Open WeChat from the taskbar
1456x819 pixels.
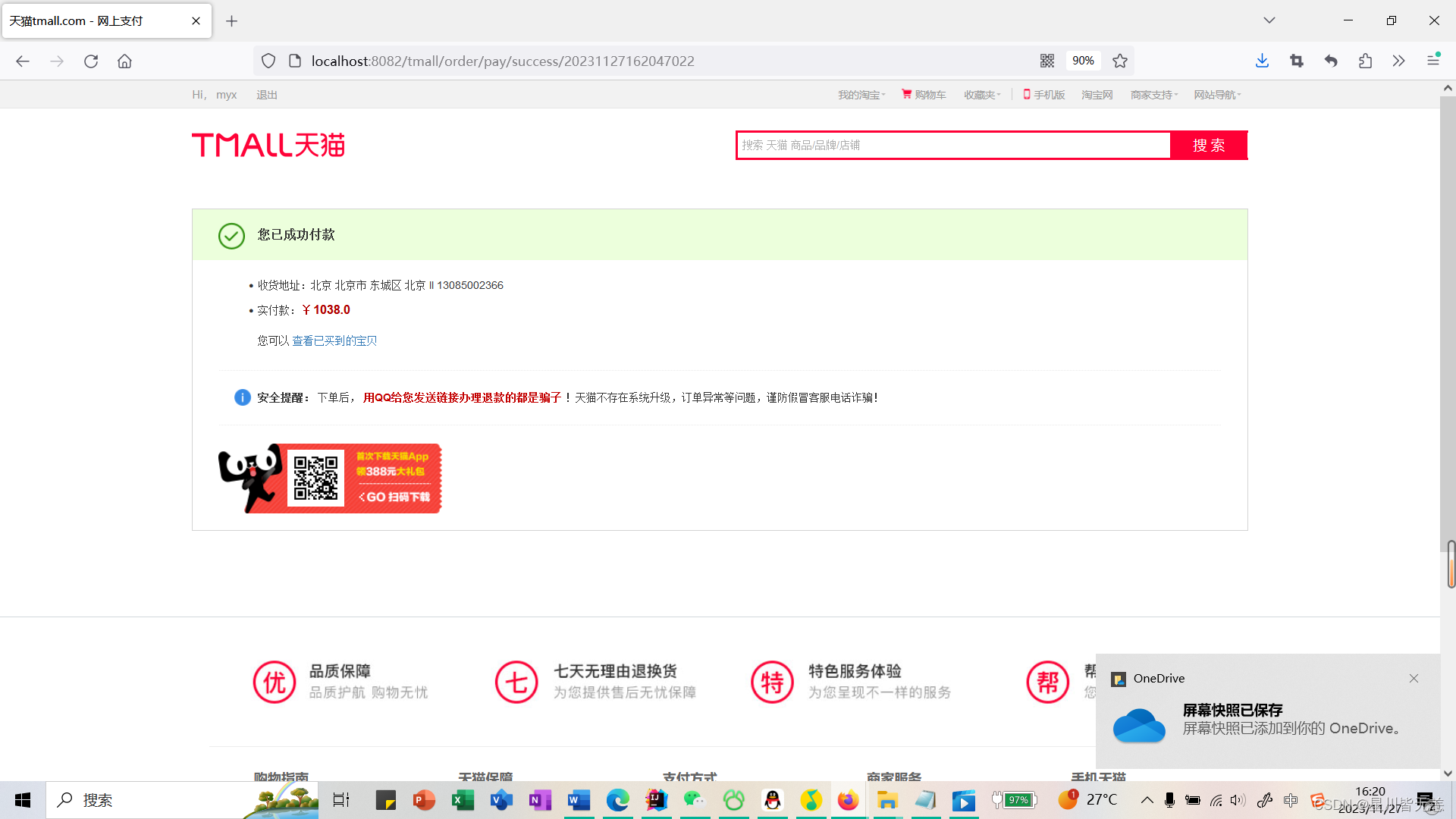pyautogui.click(x=695, y=800)
